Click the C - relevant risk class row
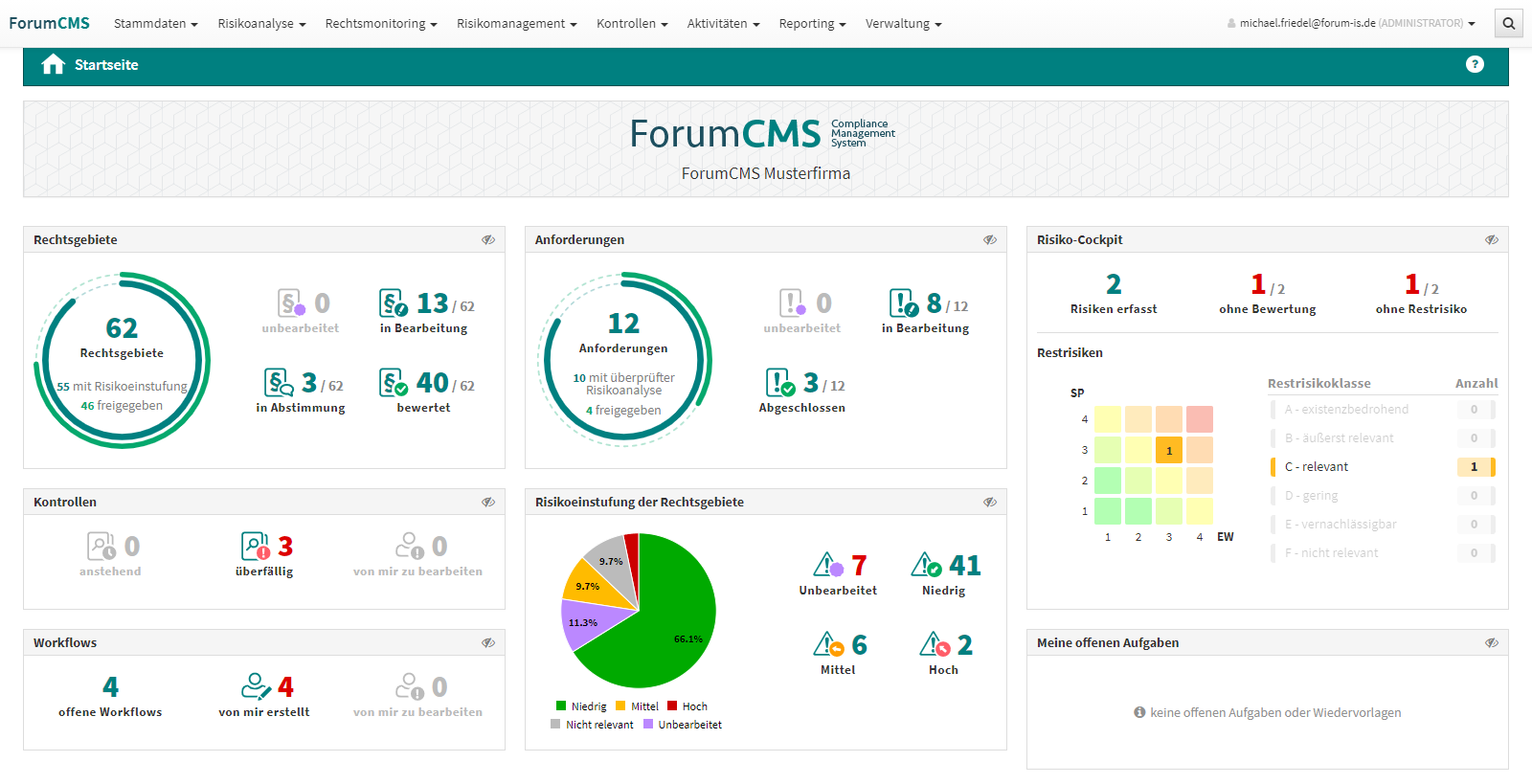 coord(1382,467)
